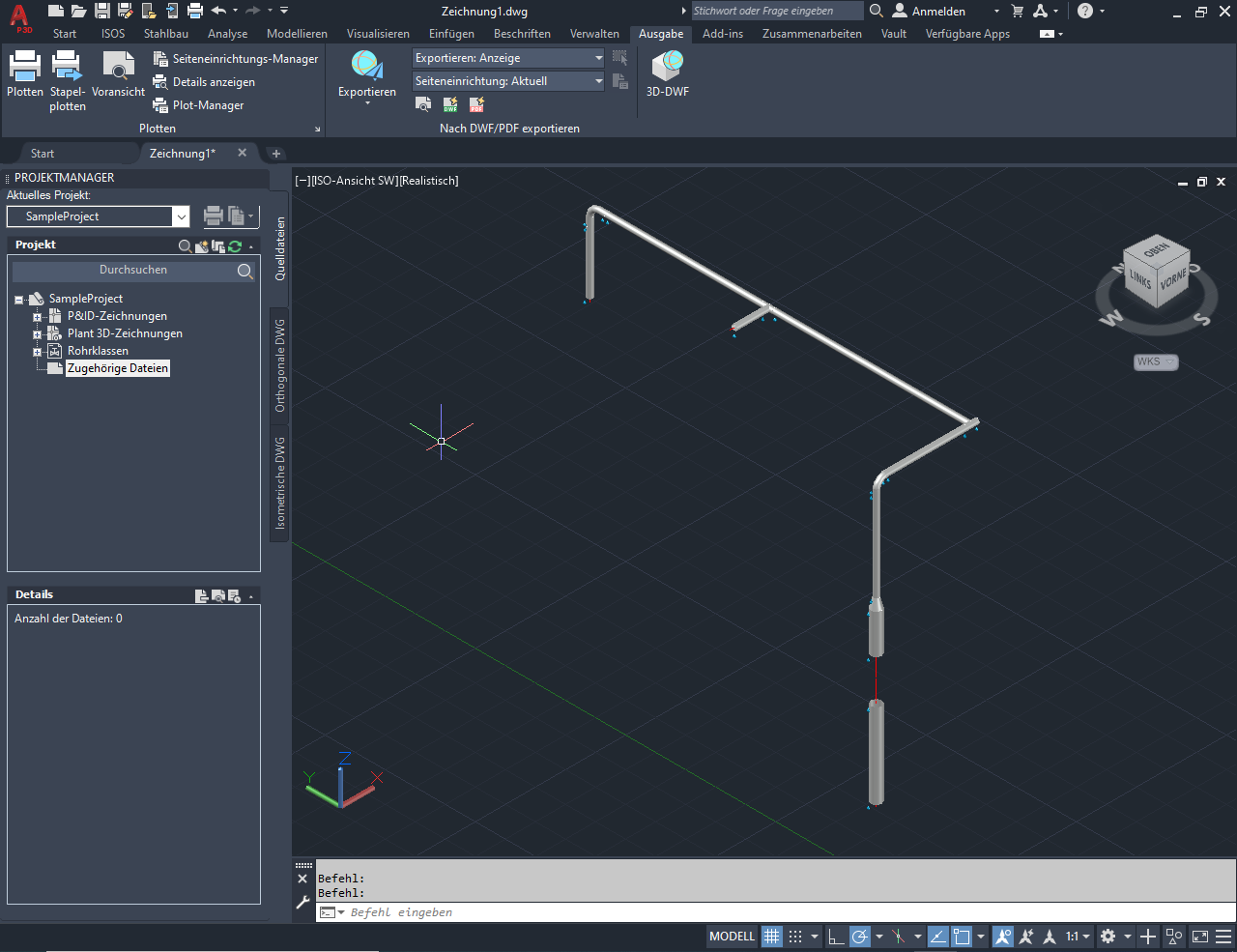Switch to the Vault ribbon tab
This screenshot has width=1237, height=952.
tap(894, 34)
